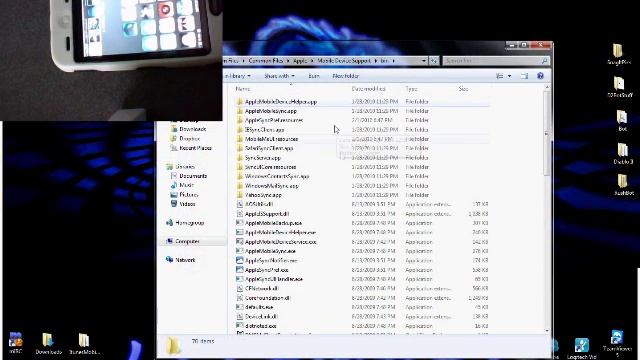Image resolution: width=640 pixels, height=360 pixels.
Task: Select the AppleMobileBackup.exe file
Action: click(273, 223)
